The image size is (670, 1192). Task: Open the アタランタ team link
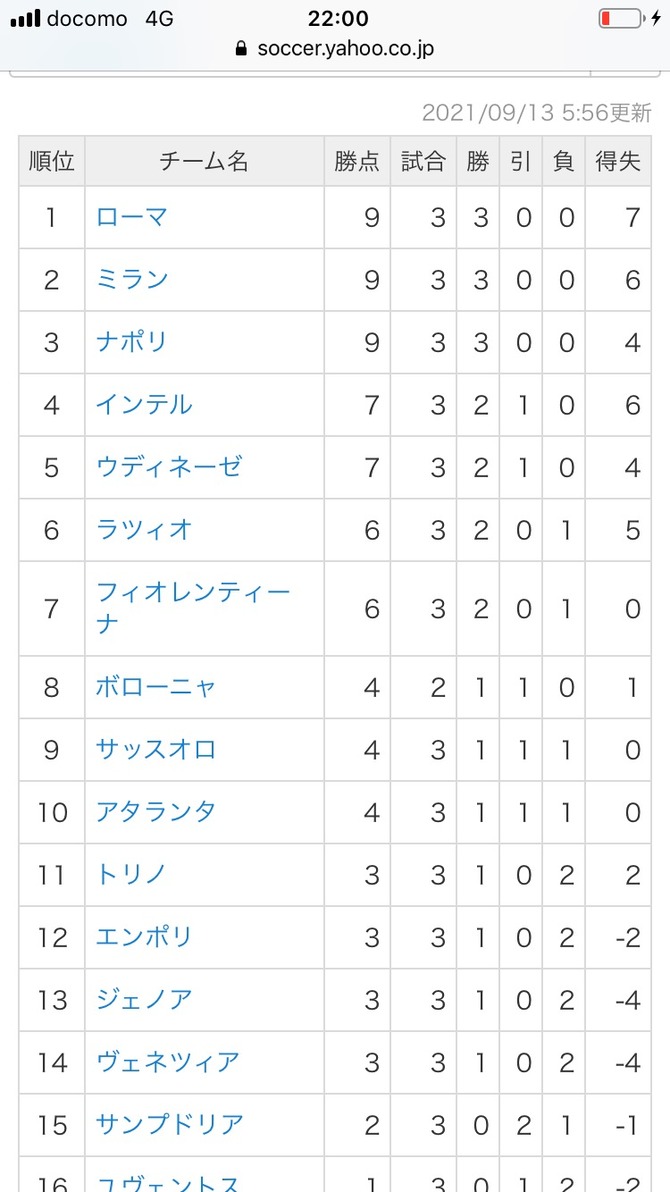click(157, 812)
